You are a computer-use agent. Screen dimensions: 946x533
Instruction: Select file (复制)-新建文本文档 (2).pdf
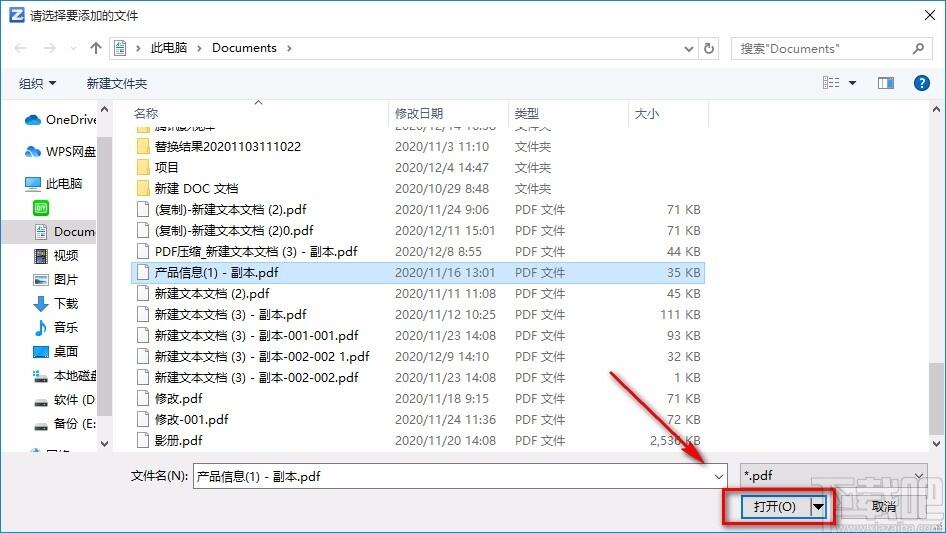pos(417,209)
